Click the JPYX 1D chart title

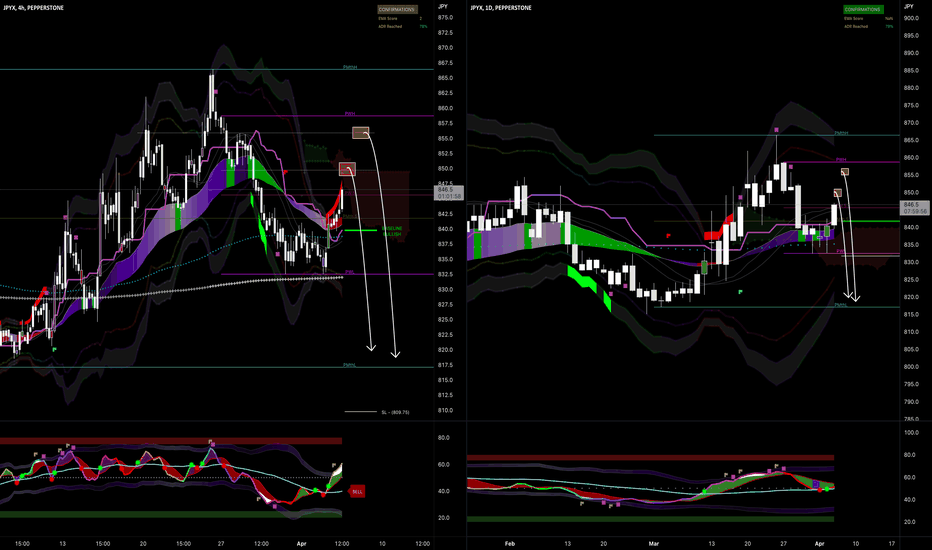[x=500, y=8]
